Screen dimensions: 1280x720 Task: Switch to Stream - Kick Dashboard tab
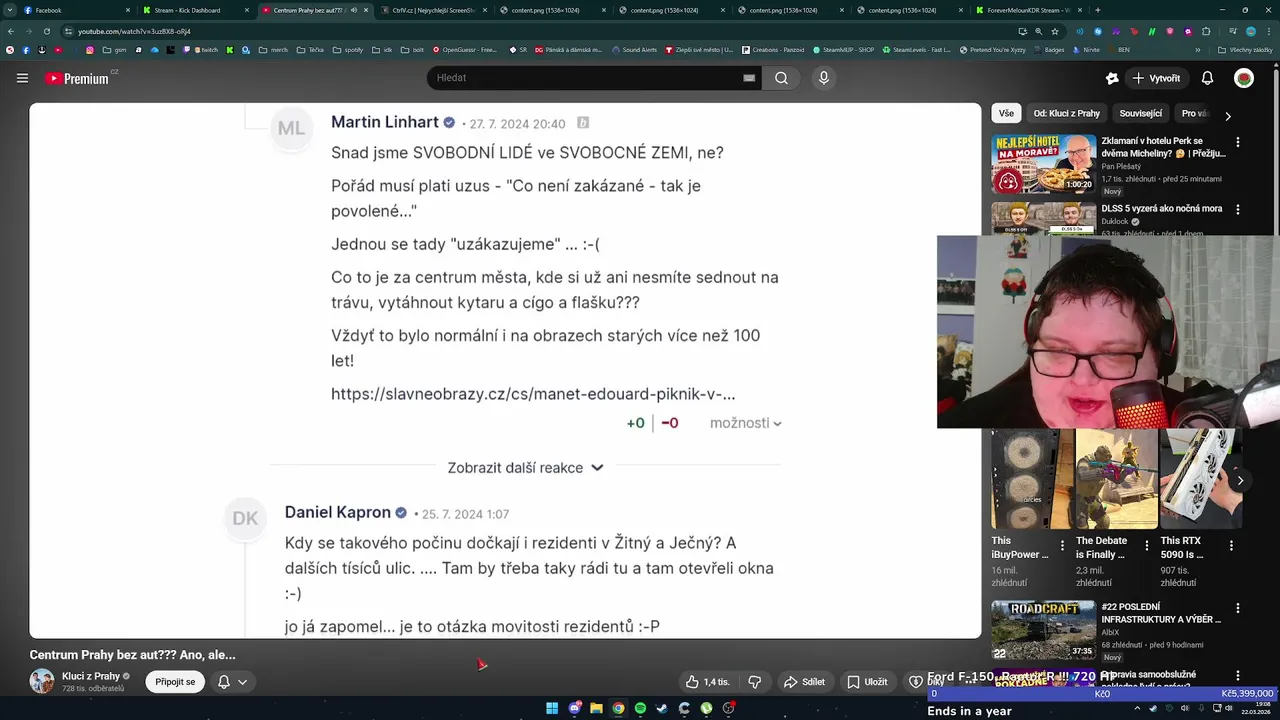pyautogui.click(x=196, y=10)
